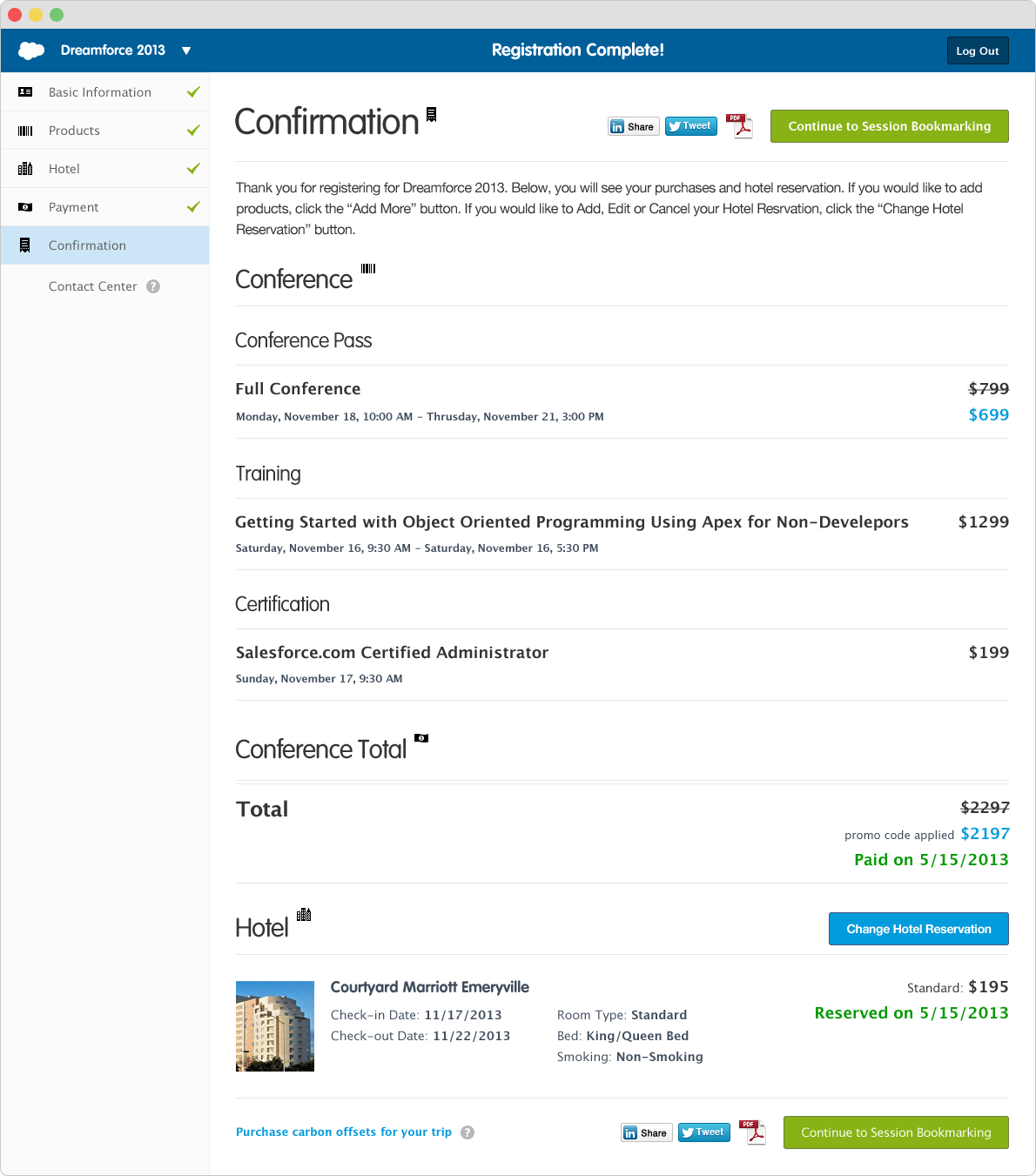Download confirmation via top PDF icon

point(740,126)
